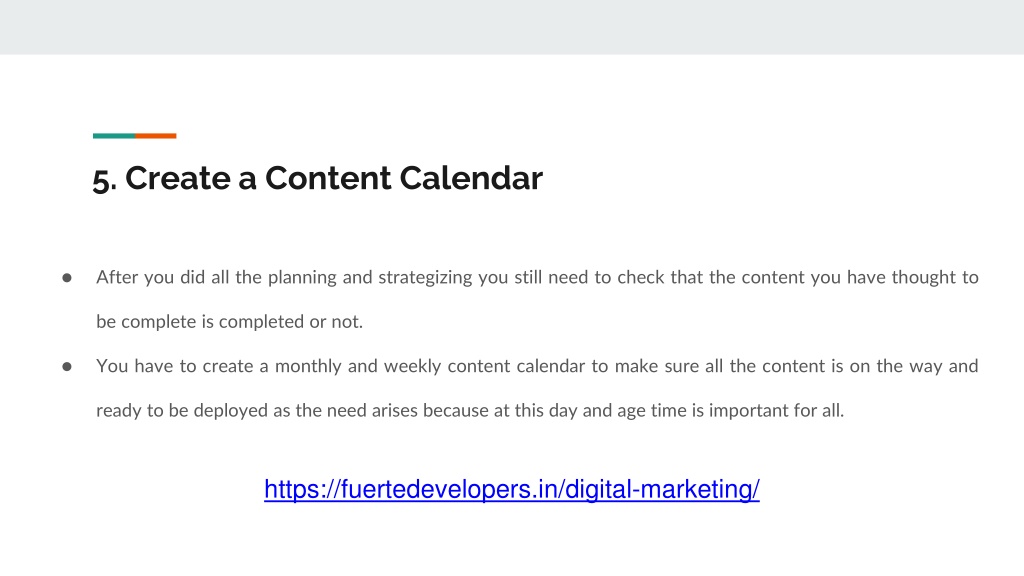Click the line 'be complete is completed or not.'
The height and width of the screenshot is (576, 1024).
coord(229,321)
